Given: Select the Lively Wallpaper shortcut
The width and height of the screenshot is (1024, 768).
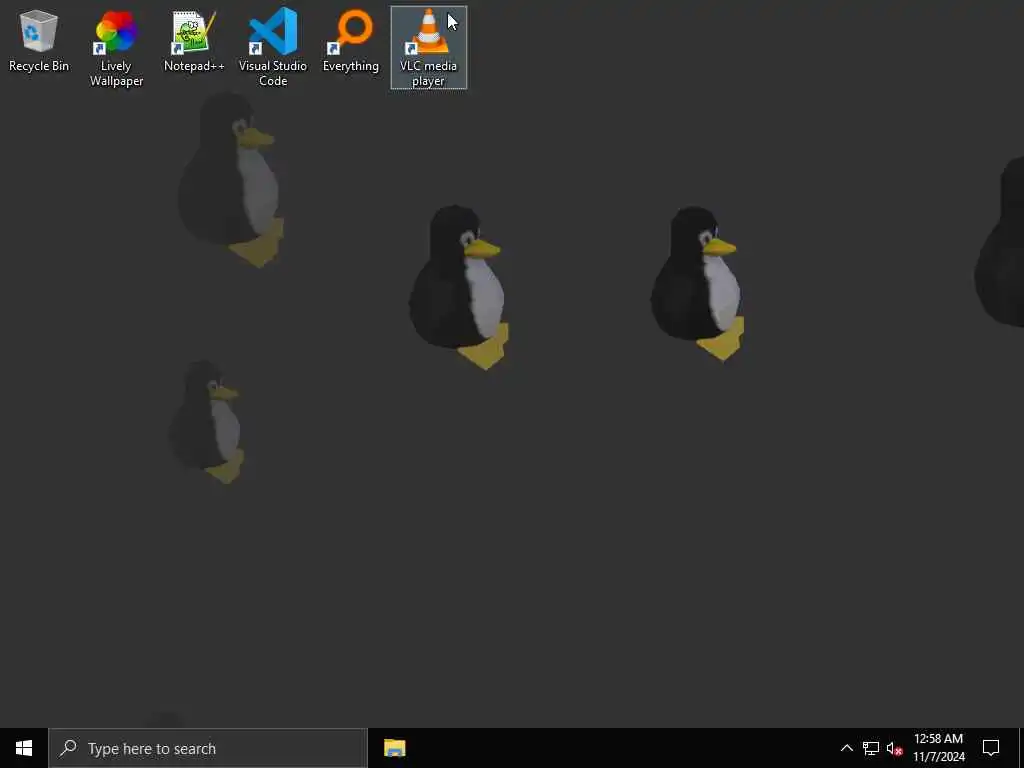Looking at the screenshot, I should click(116, 48).
